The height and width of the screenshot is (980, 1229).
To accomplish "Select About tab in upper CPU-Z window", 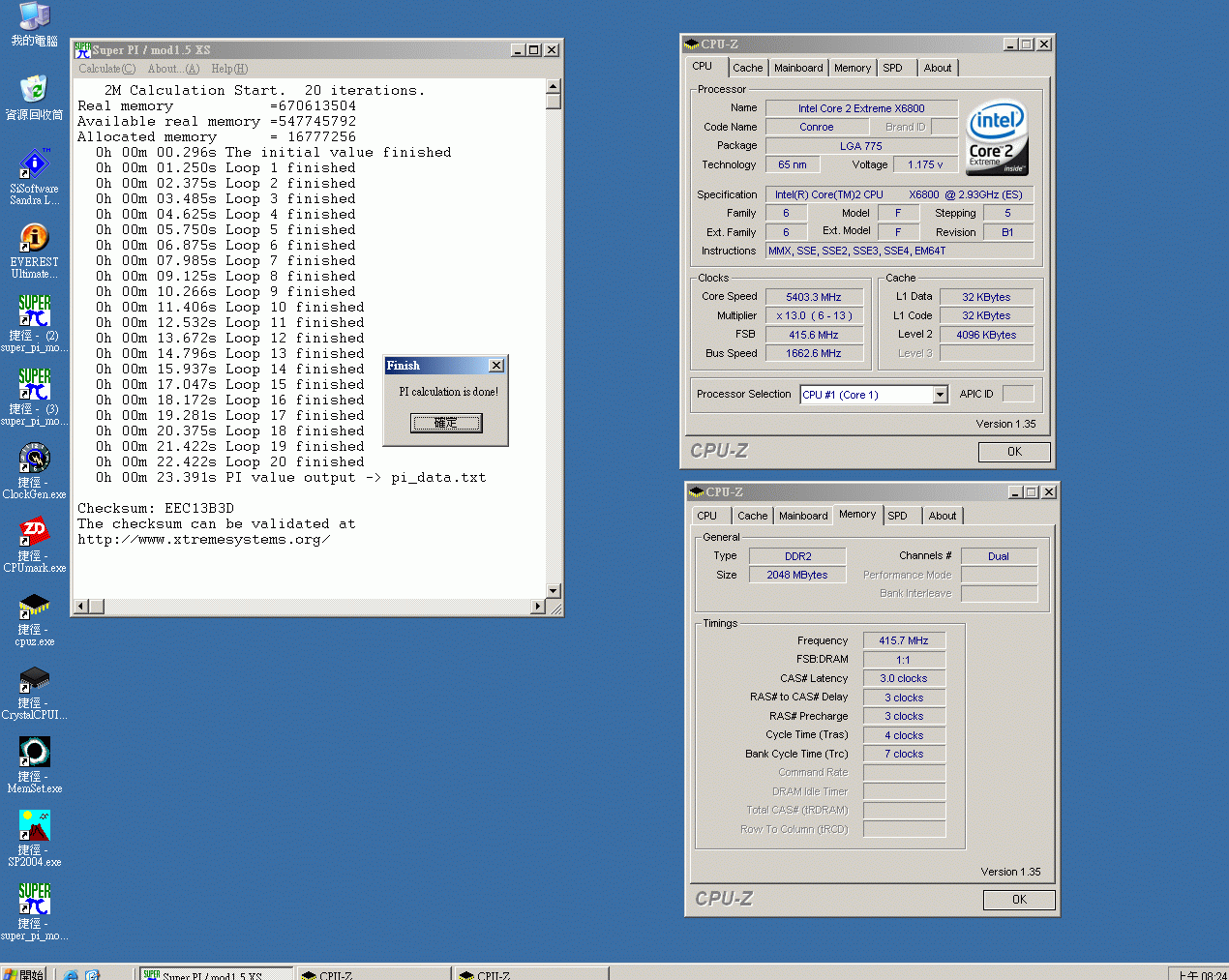I will (x=937, y=68).
